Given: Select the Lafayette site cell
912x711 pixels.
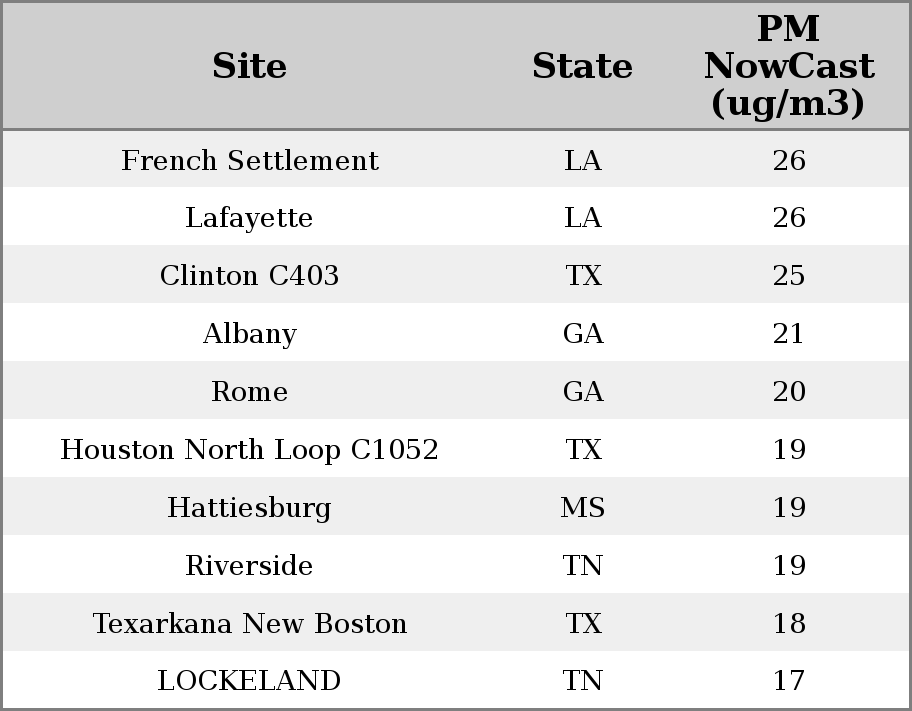Looking at the screenshot, I should coord(249,218).
